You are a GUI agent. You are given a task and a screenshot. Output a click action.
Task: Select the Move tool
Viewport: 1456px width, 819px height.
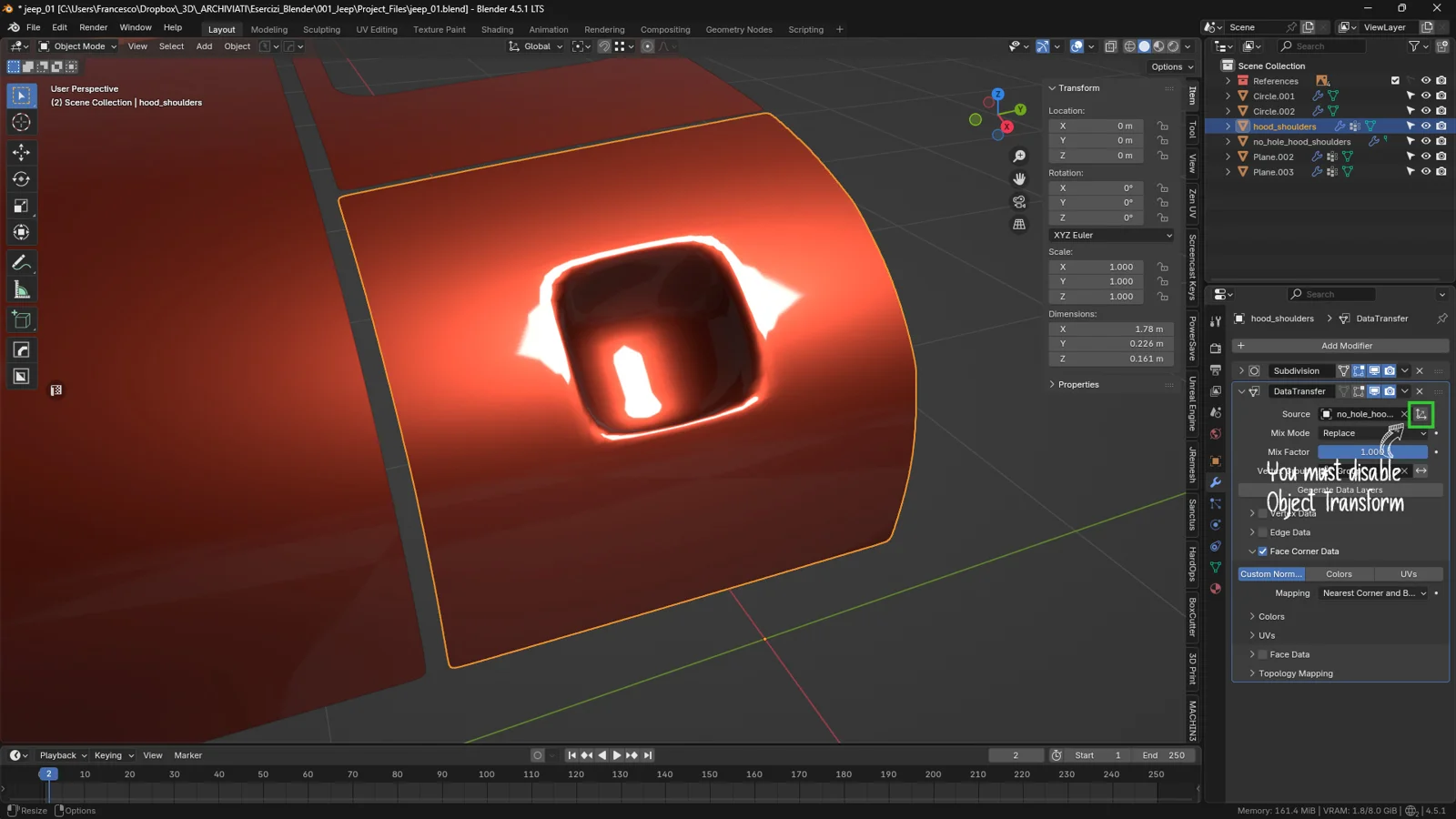[21, 152]
